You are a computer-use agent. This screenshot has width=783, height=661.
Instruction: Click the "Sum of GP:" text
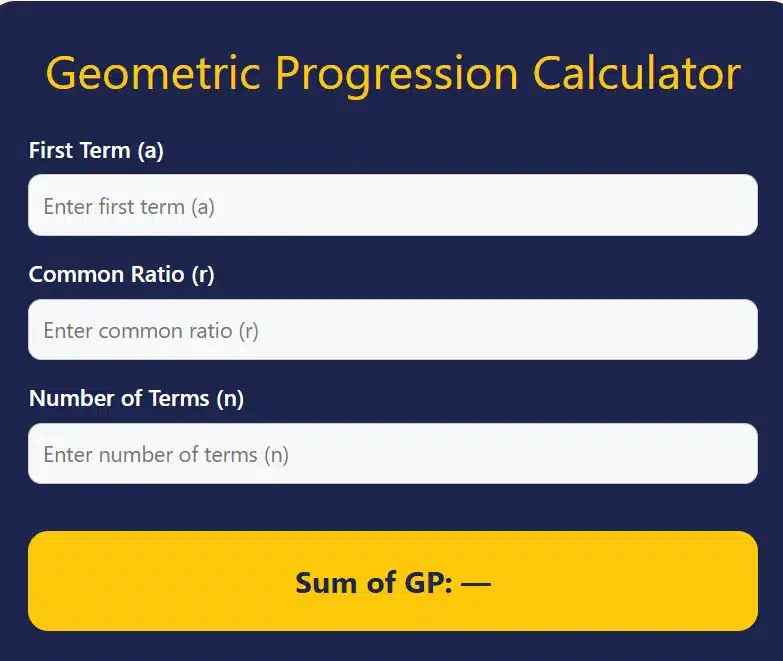tap(374, 583)
